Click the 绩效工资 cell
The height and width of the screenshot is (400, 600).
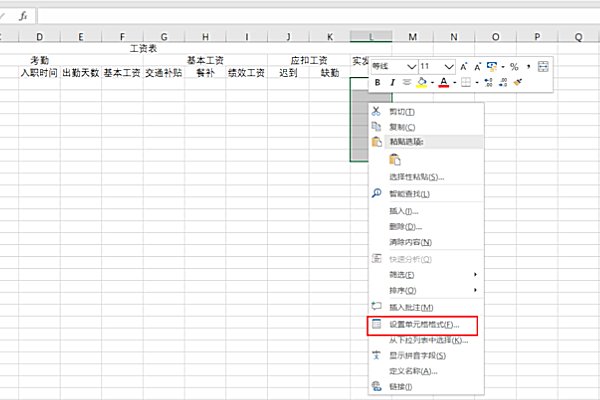coord(246,73)
